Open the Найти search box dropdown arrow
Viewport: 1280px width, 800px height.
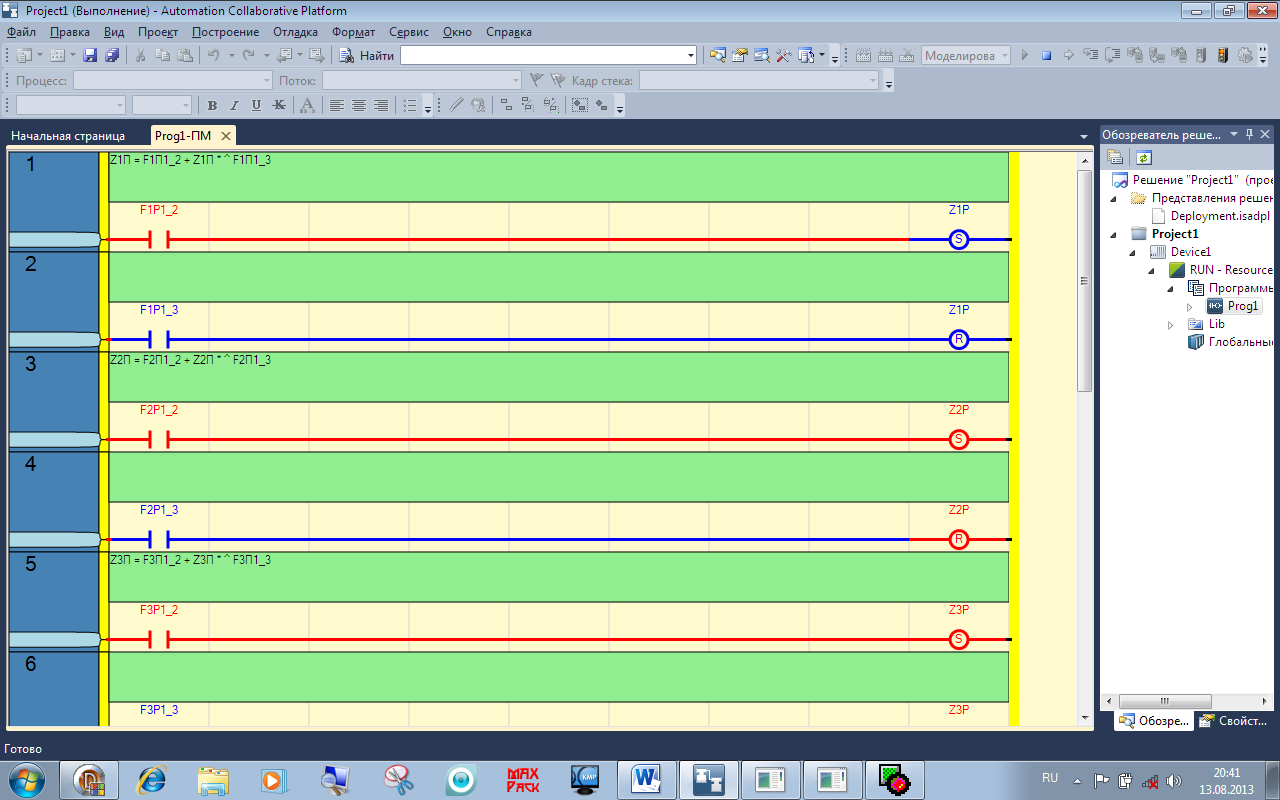click(x=690, y=56)
